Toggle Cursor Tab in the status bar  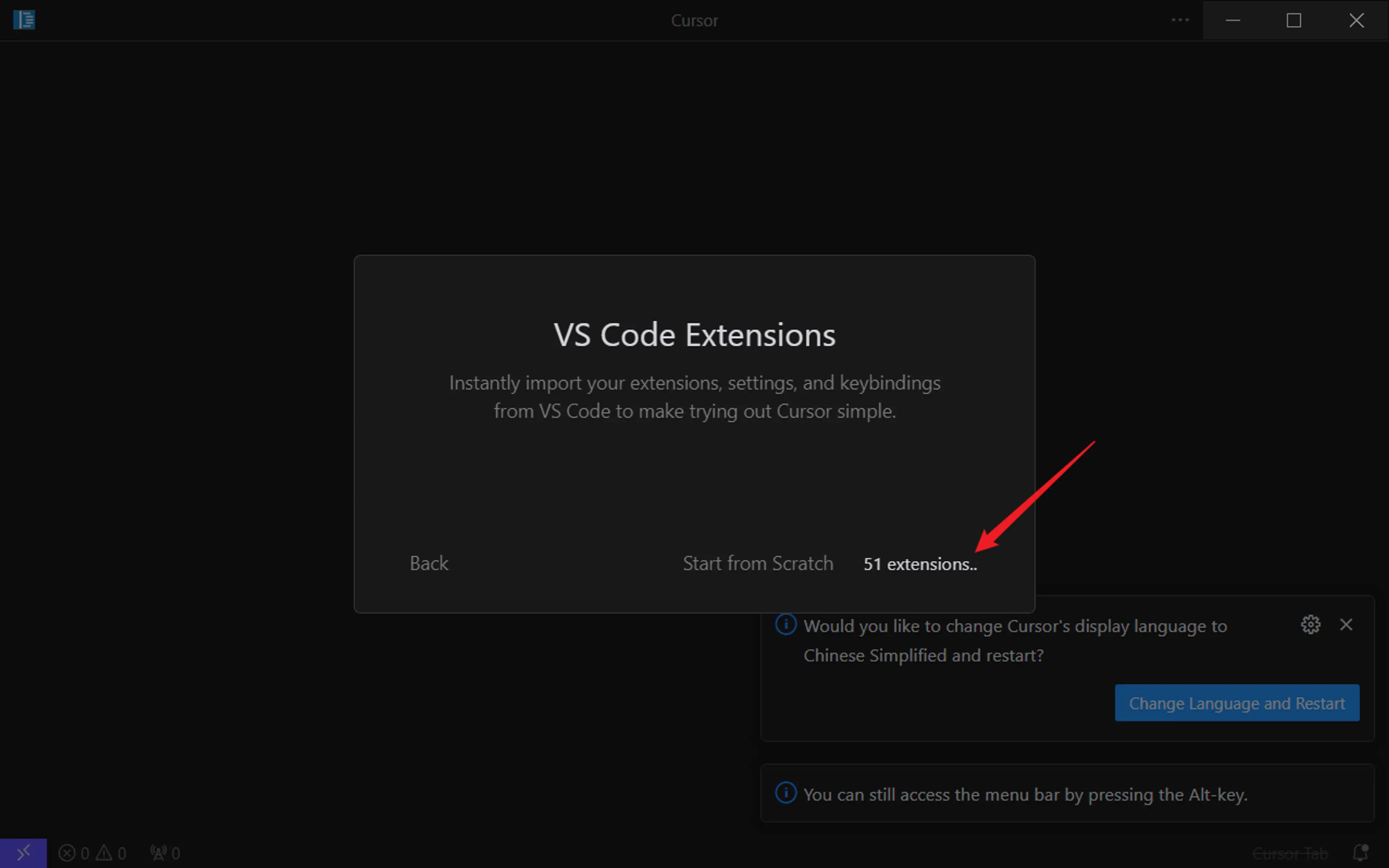[x=1290, y=853]
